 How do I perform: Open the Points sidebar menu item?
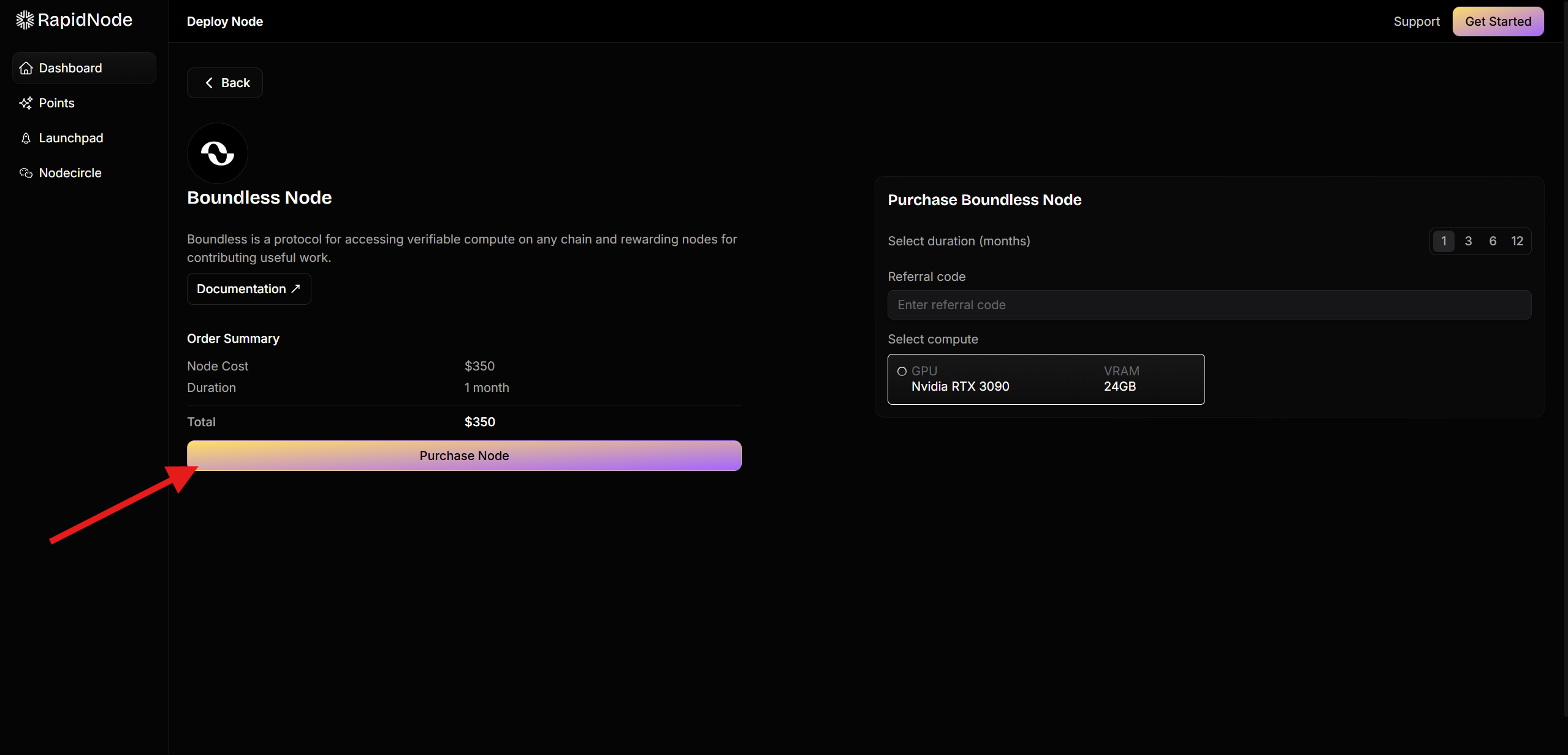pyautogui.click(x=56, y=103)
